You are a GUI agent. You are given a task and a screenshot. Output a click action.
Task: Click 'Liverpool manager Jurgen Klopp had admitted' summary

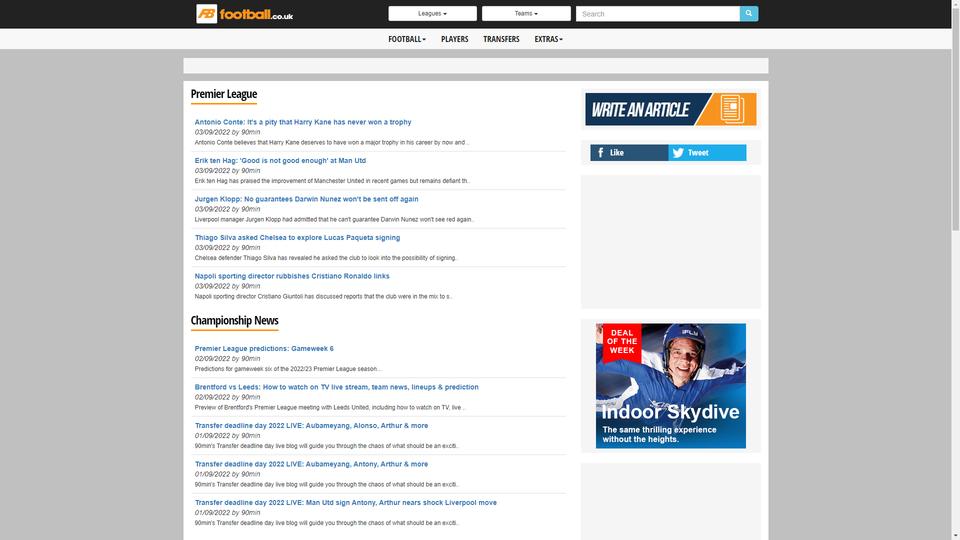click(x=334, y=219)
